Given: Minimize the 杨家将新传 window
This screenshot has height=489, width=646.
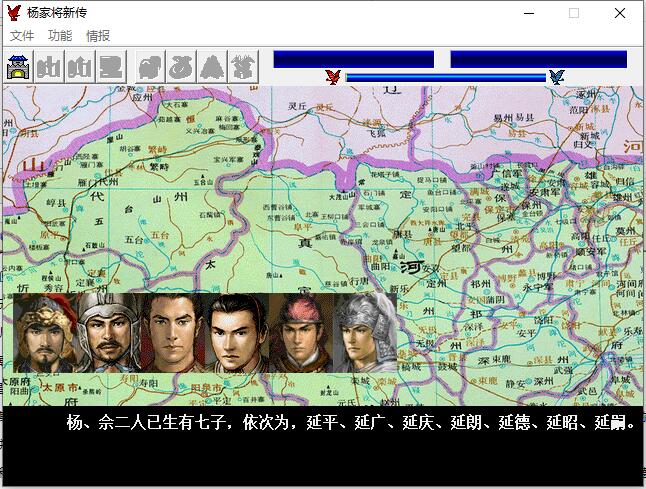Looking at the screenshot, I should click(x=529, y=13).
